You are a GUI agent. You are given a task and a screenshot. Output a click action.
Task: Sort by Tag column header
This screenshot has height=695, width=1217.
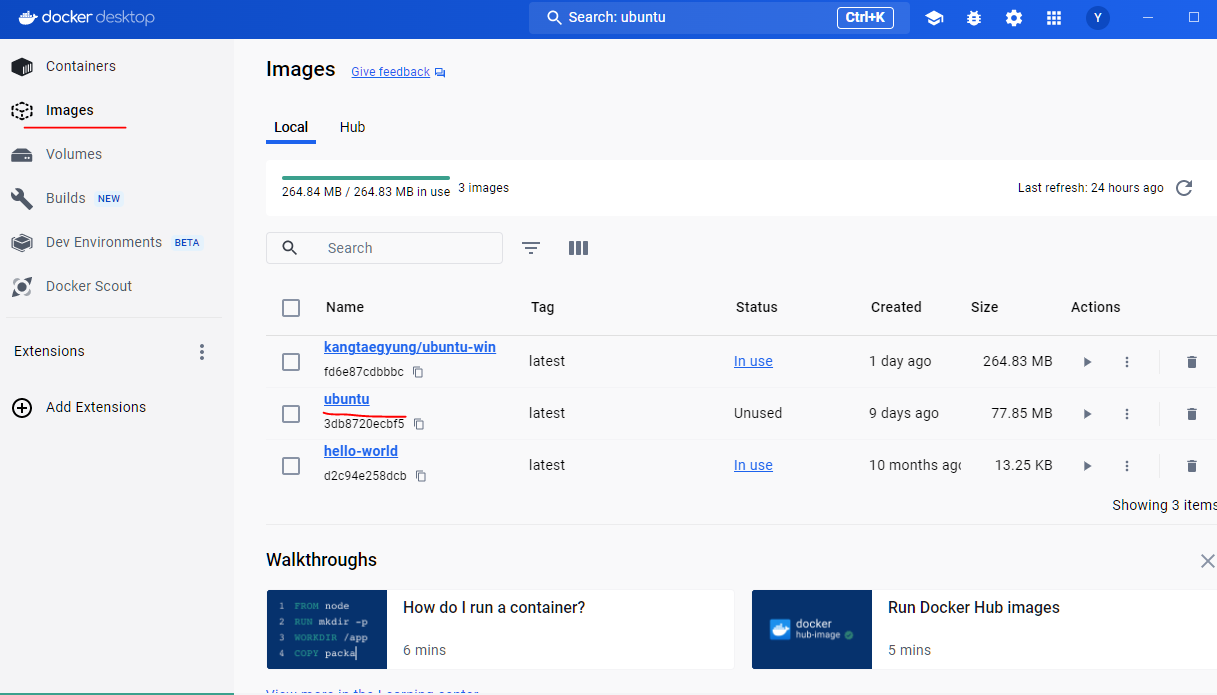542,307
